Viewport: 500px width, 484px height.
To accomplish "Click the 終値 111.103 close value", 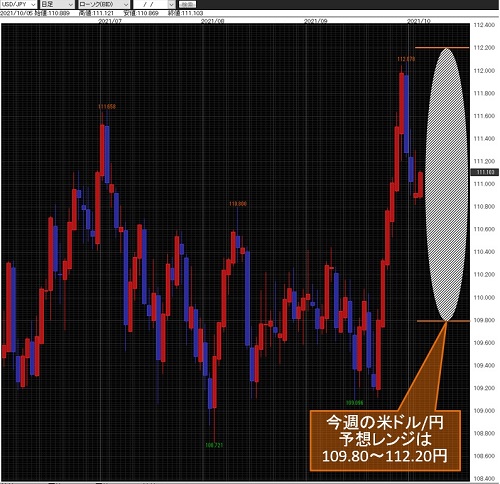I will pos(185,13).
